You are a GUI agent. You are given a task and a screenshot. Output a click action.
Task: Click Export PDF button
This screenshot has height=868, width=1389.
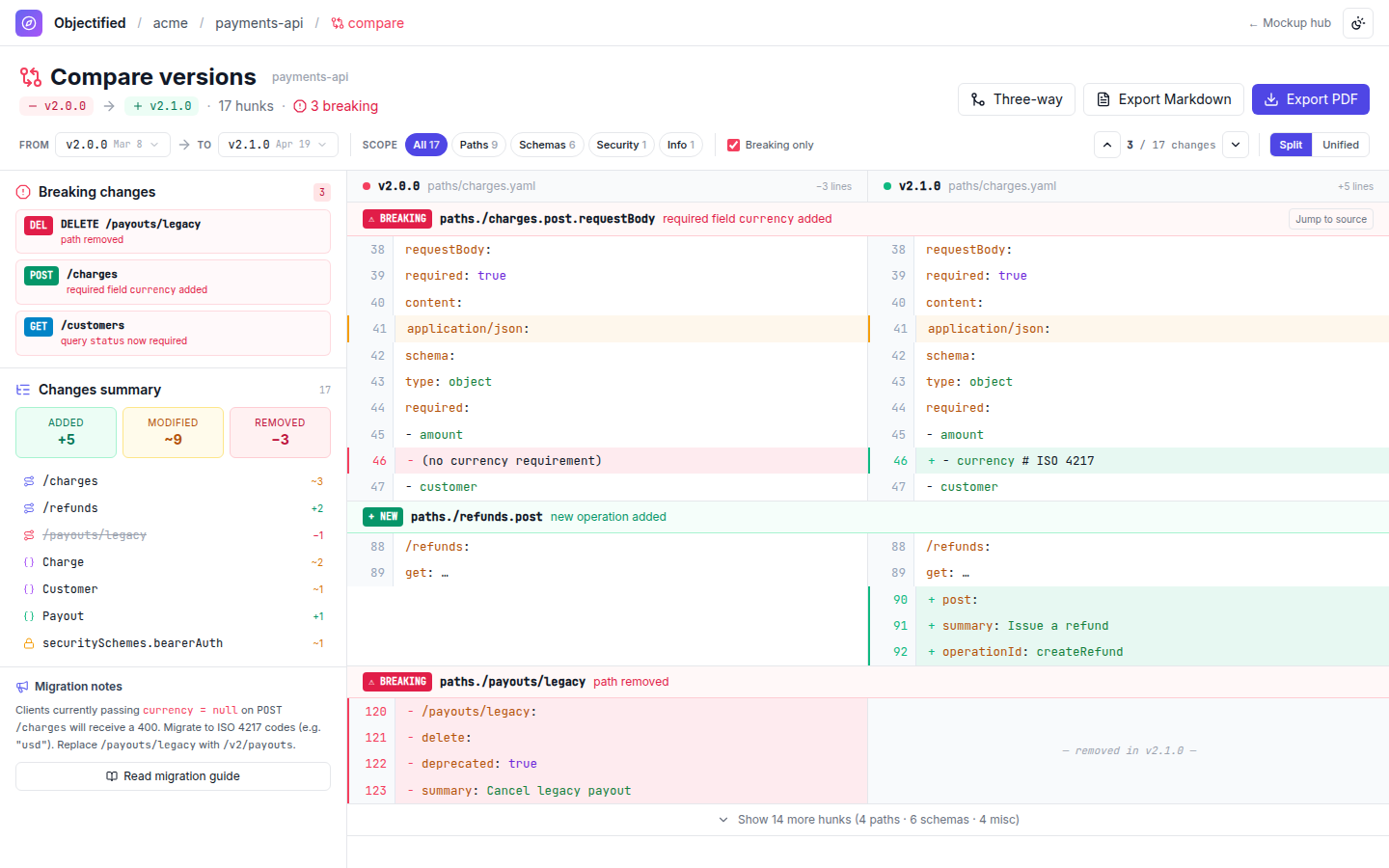1311,99
